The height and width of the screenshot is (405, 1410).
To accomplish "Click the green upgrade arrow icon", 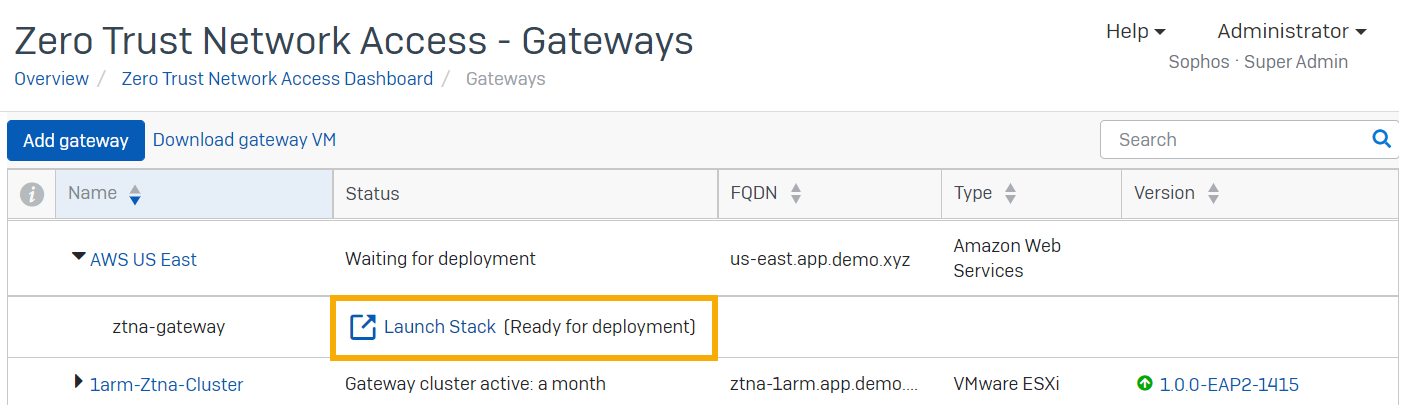I will [x=1145, y=384].
